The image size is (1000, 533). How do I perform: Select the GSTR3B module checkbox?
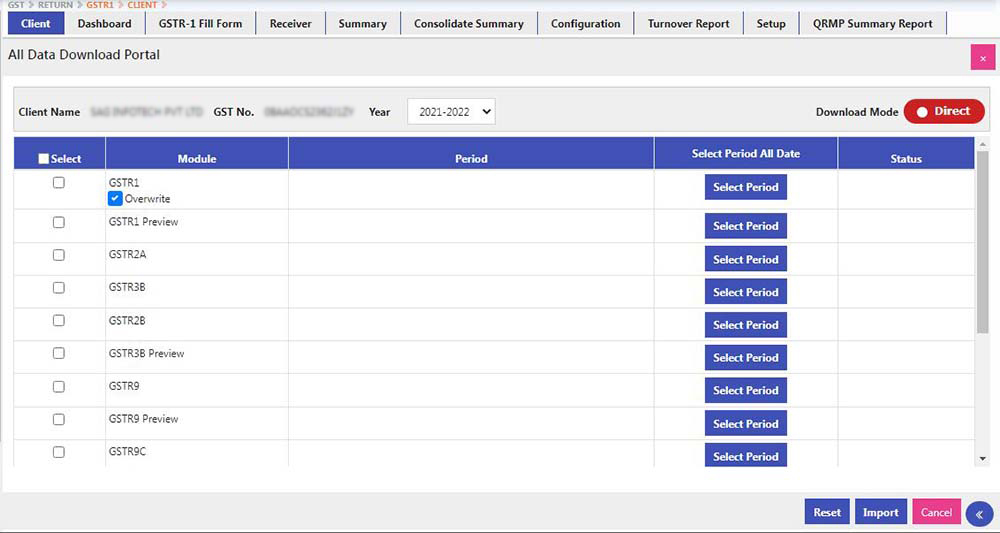(58, 288)
